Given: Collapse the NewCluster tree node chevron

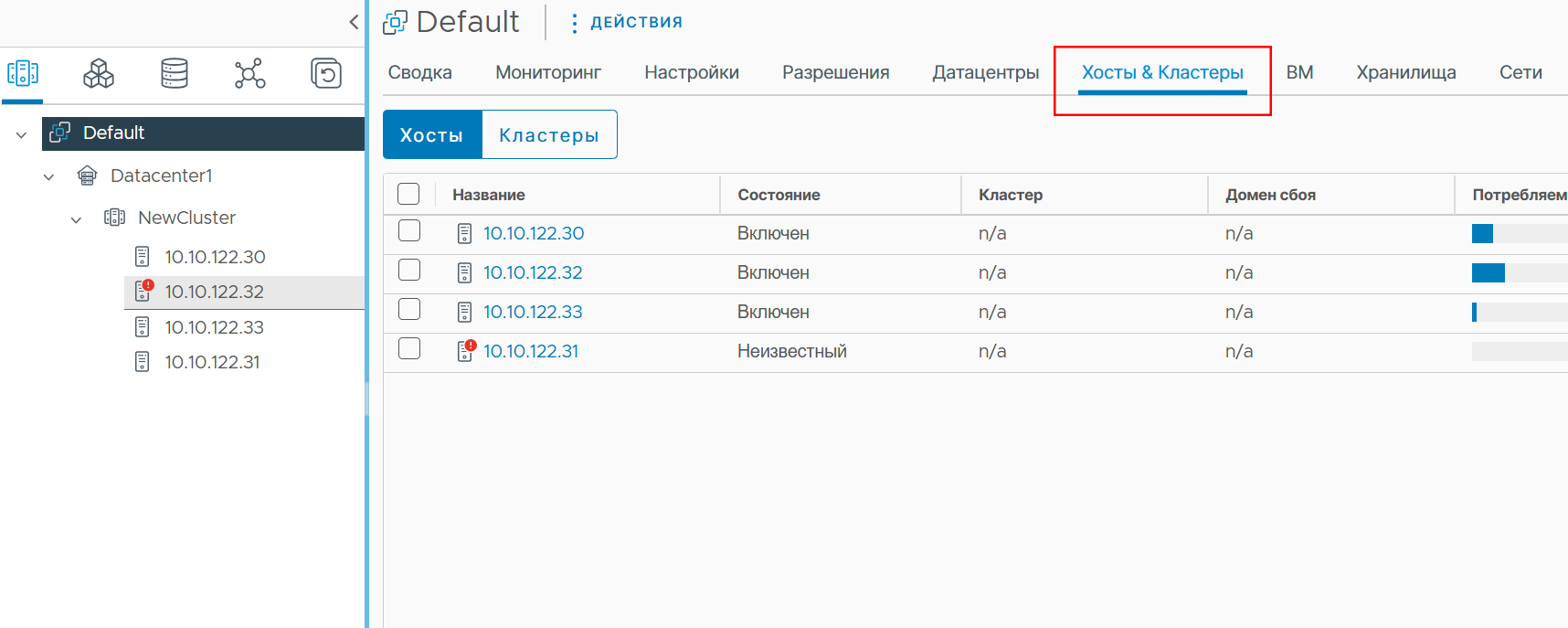Looking at the screenshot, I should point(76,219).
